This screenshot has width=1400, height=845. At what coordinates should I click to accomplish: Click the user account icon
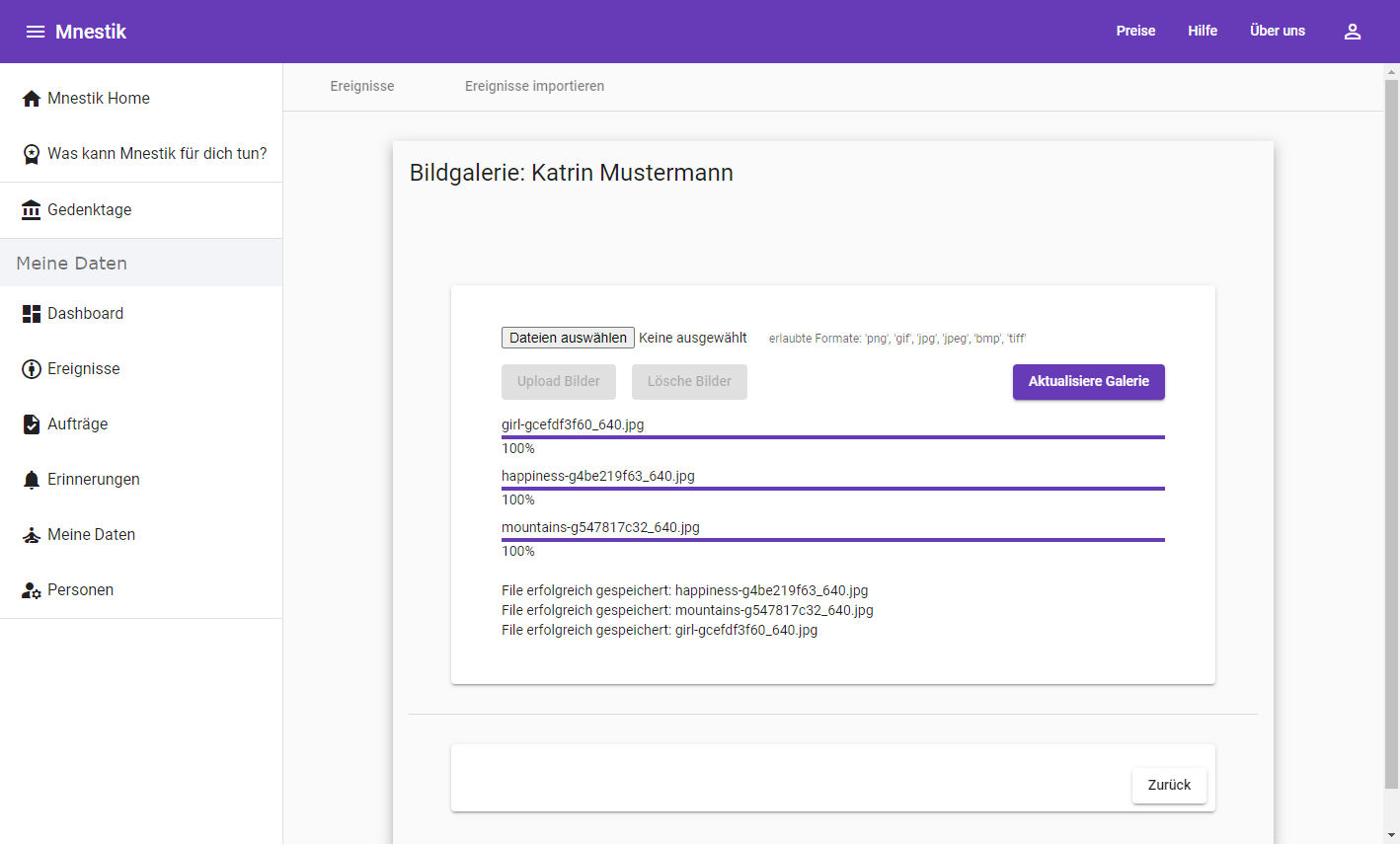pyautogui.click(x=1353, y=32)
